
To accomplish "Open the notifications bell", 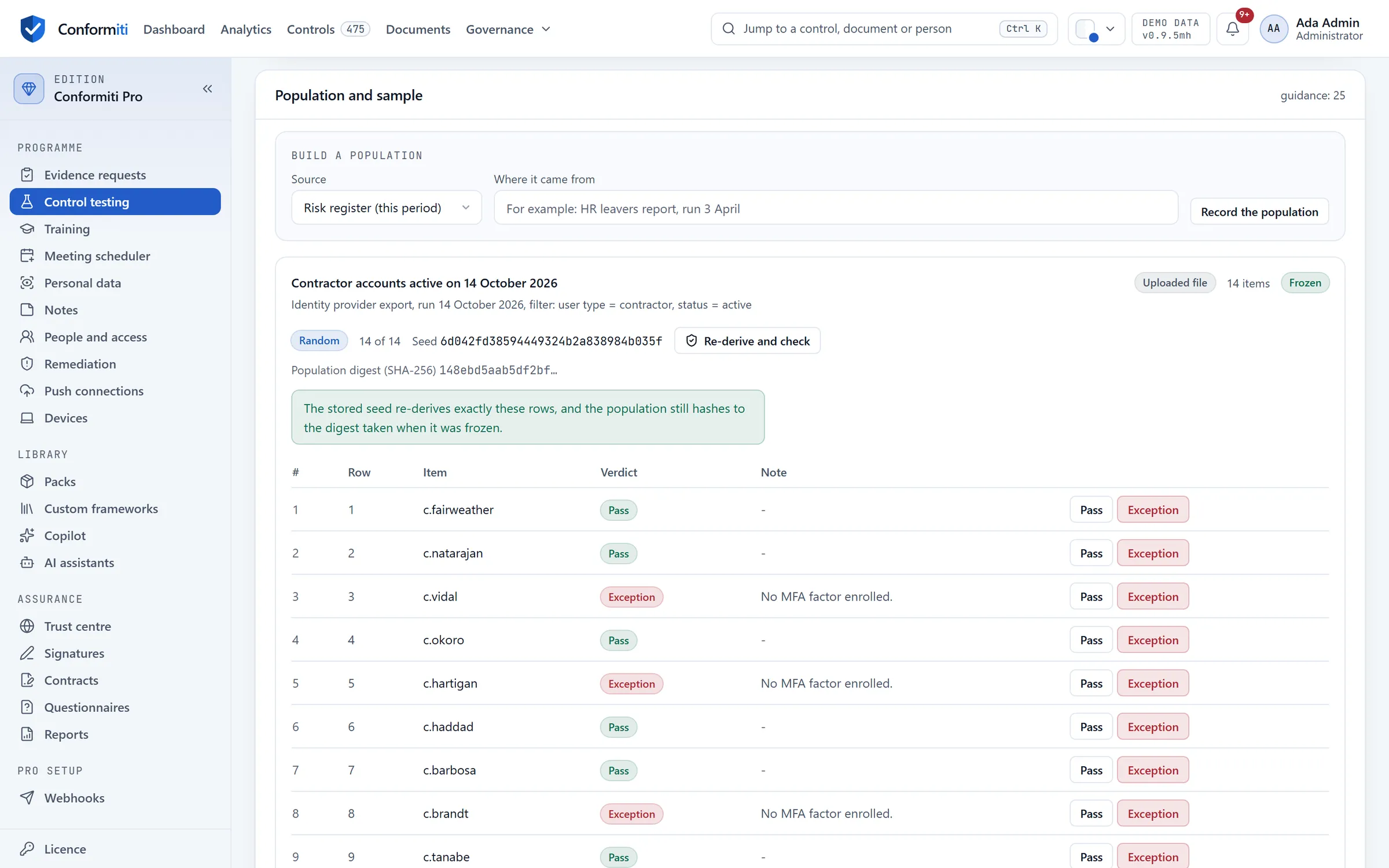I will [x=1232, y=28].
